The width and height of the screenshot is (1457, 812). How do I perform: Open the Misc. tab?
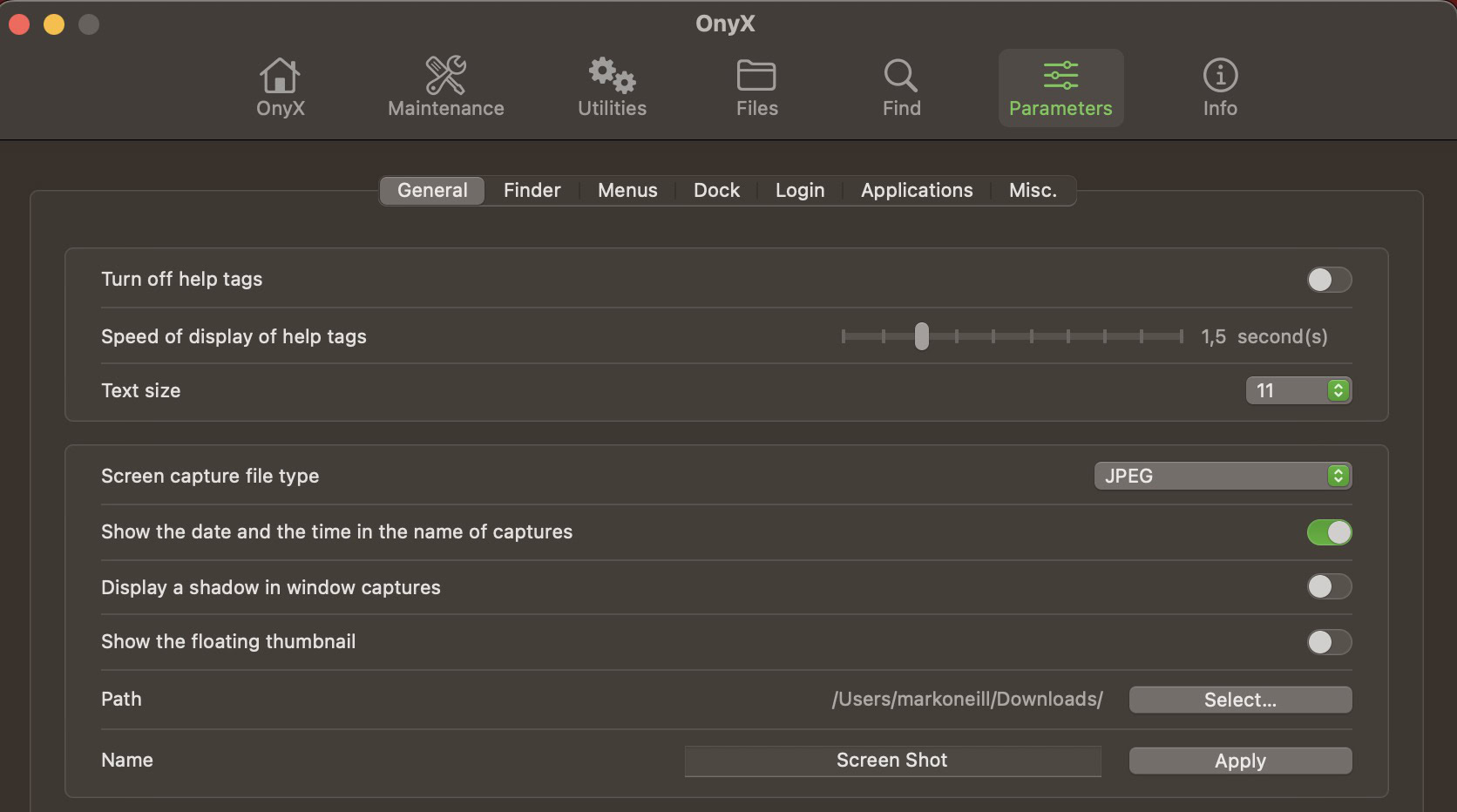(x=1033, y=190)
